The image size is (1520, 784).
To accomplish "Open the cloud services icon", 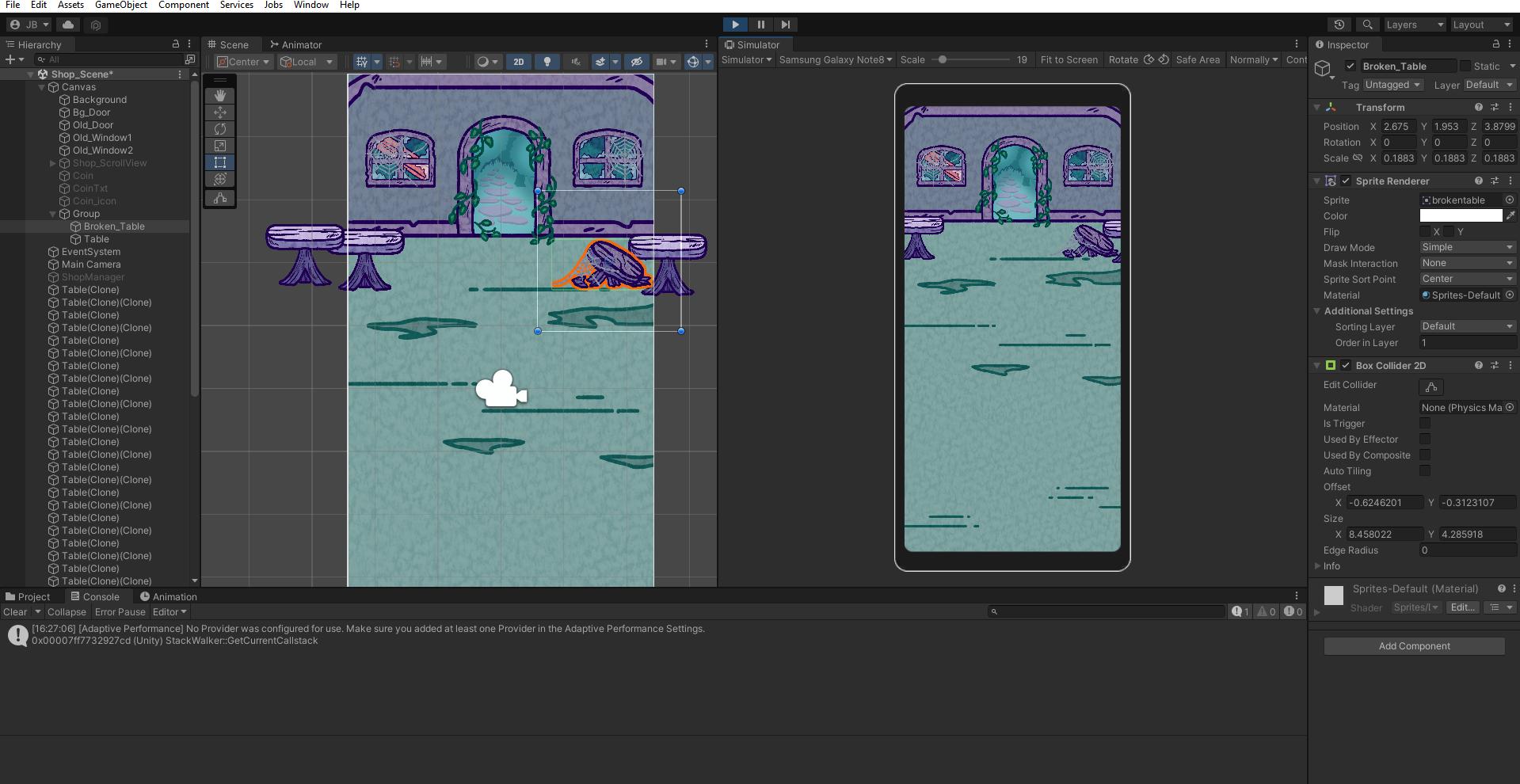I will click(x=68, y=25).
